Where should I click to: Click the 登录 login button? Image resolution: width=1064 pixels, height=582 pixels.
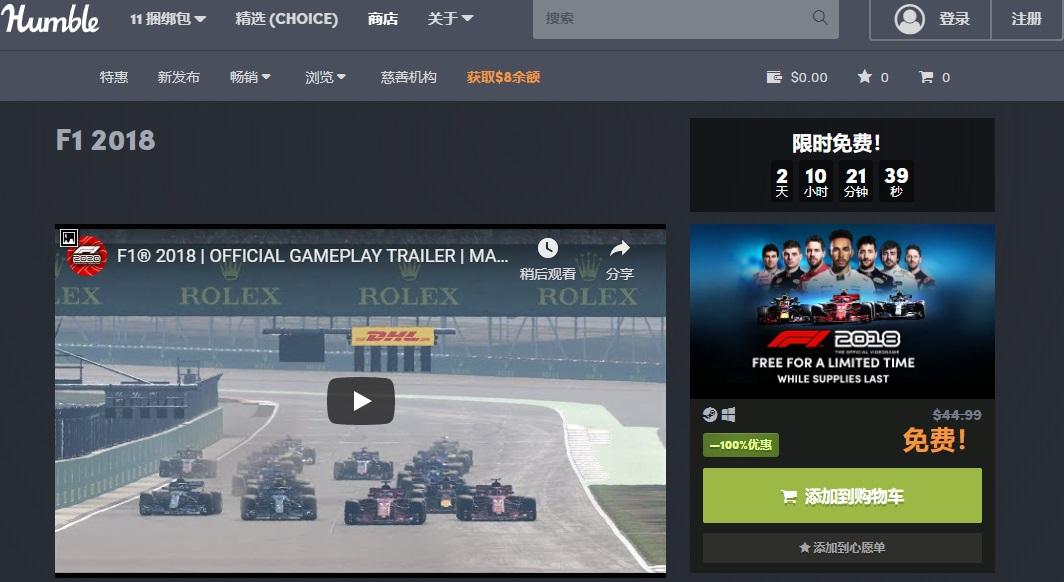[x=930, y=19]
